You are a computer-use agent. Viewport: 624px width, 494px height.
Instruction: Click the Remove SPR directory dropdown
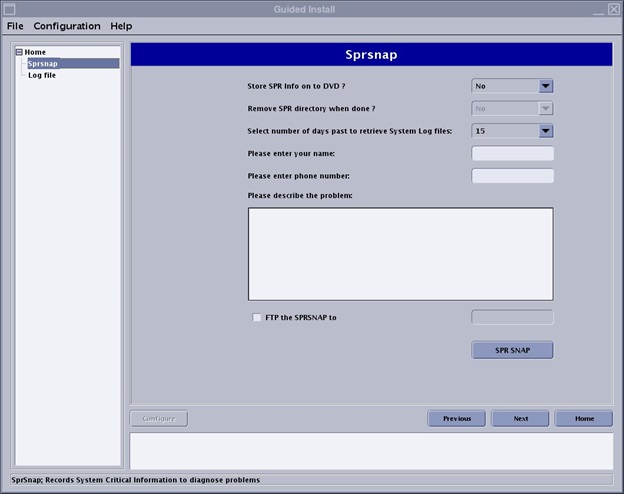pyautogui.click(x=512, y=108)
